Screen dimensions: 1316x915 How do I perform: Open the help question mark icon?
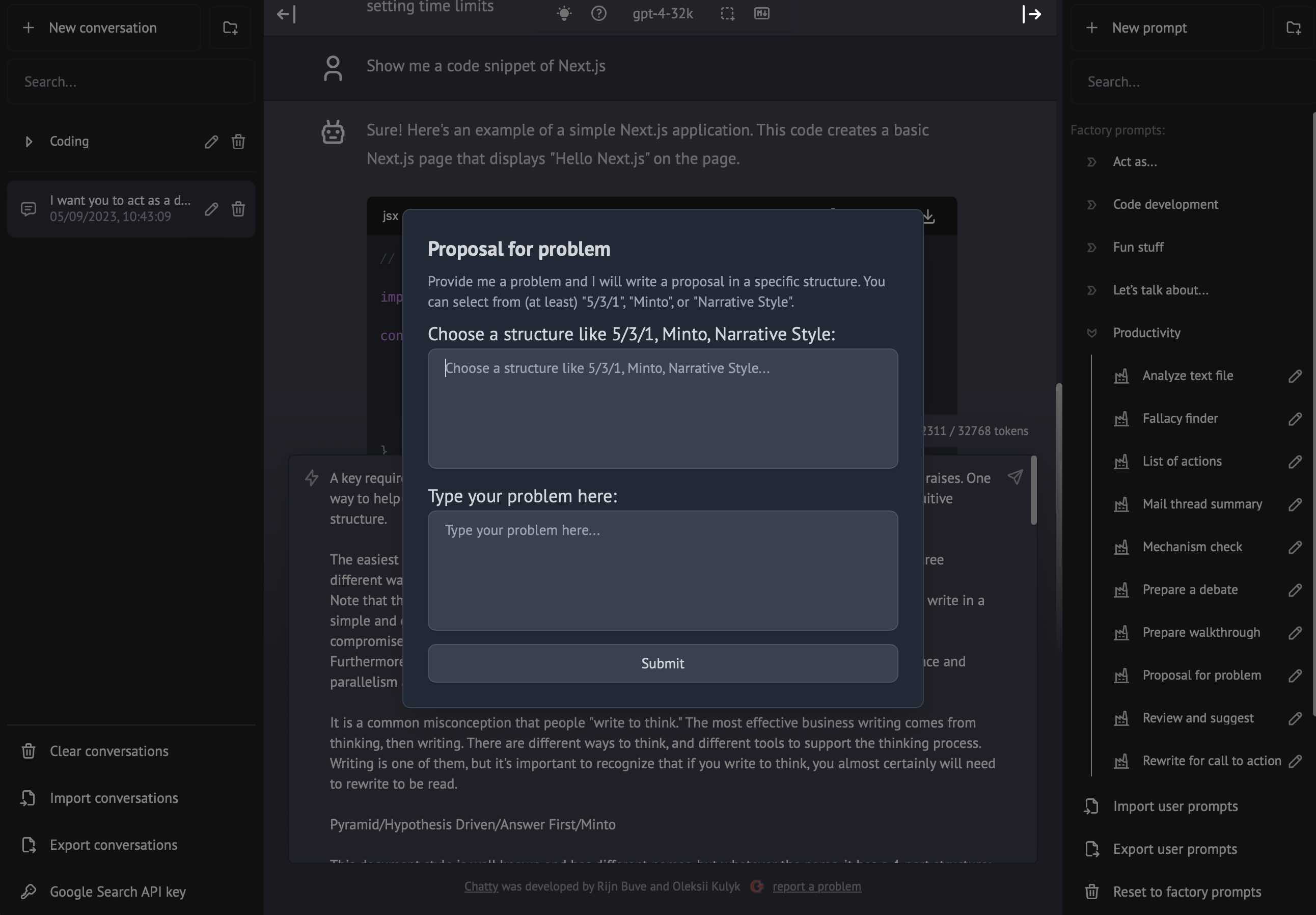pyautogui.click(x=598, y=13)
